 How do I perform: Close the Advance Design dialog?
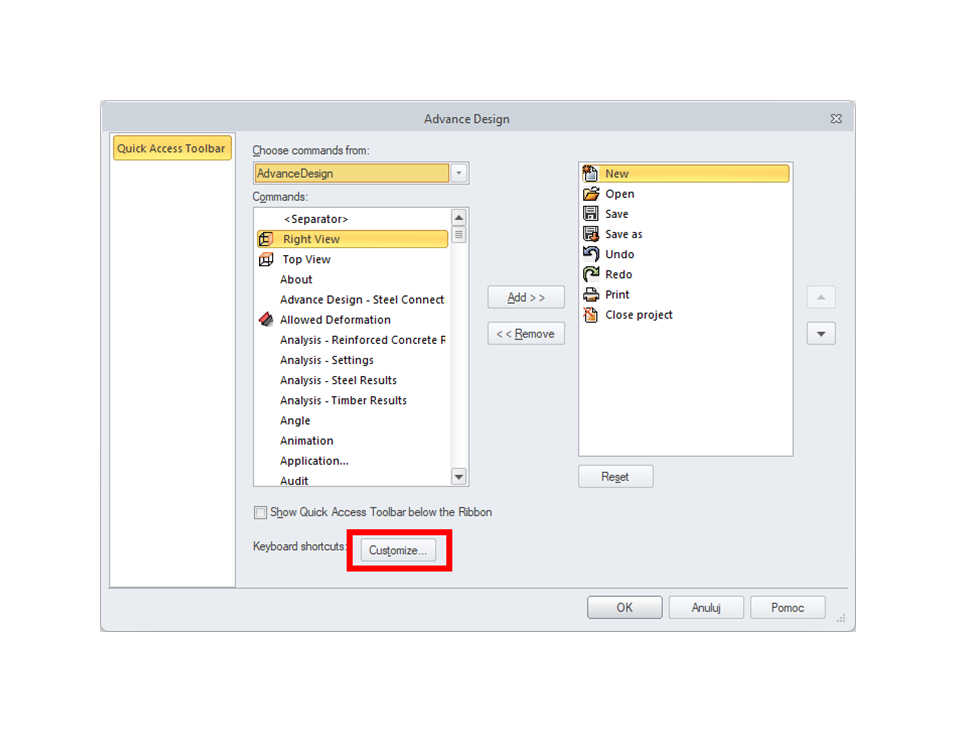coord(836,119)
